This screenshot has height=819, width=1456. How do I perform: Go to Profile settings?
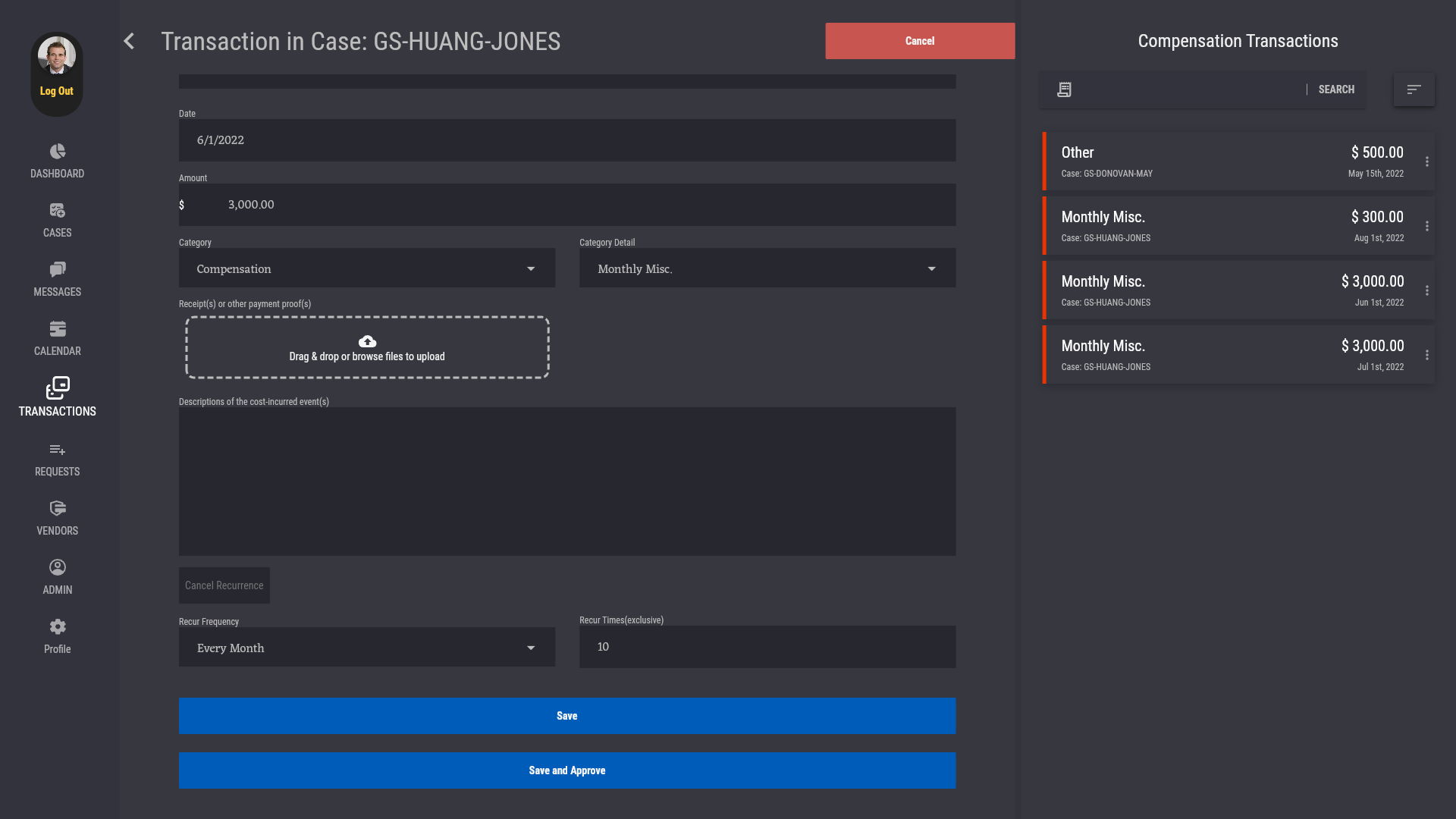58,635
